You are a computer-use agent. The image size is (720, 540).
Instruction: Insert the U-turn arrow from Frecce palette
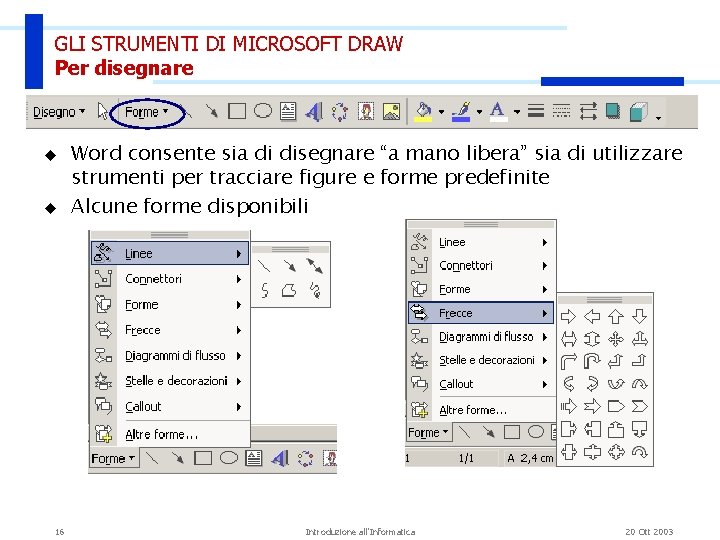pos(592,361)
